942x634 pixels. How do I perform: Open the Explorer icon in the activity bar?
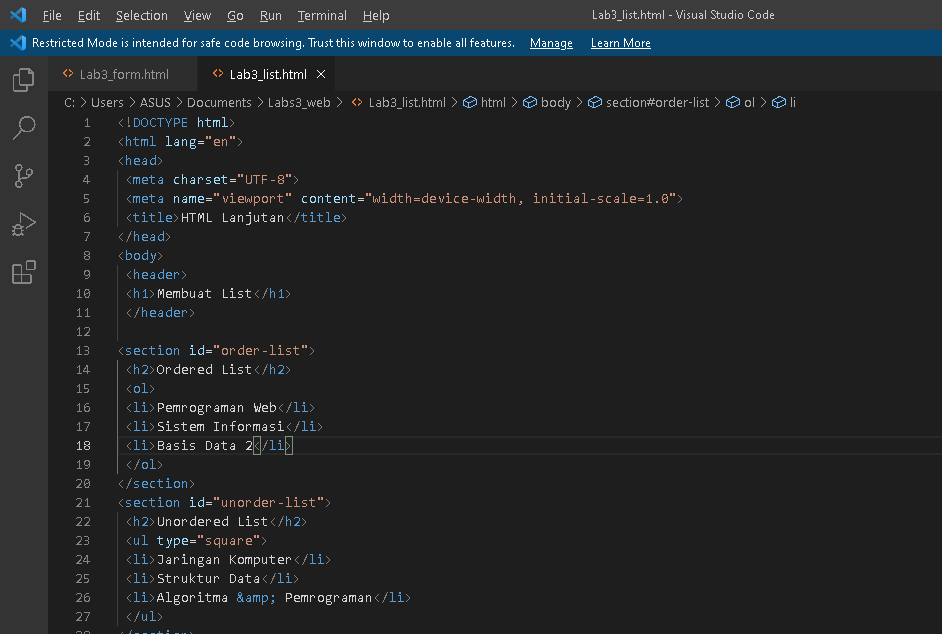23,80
